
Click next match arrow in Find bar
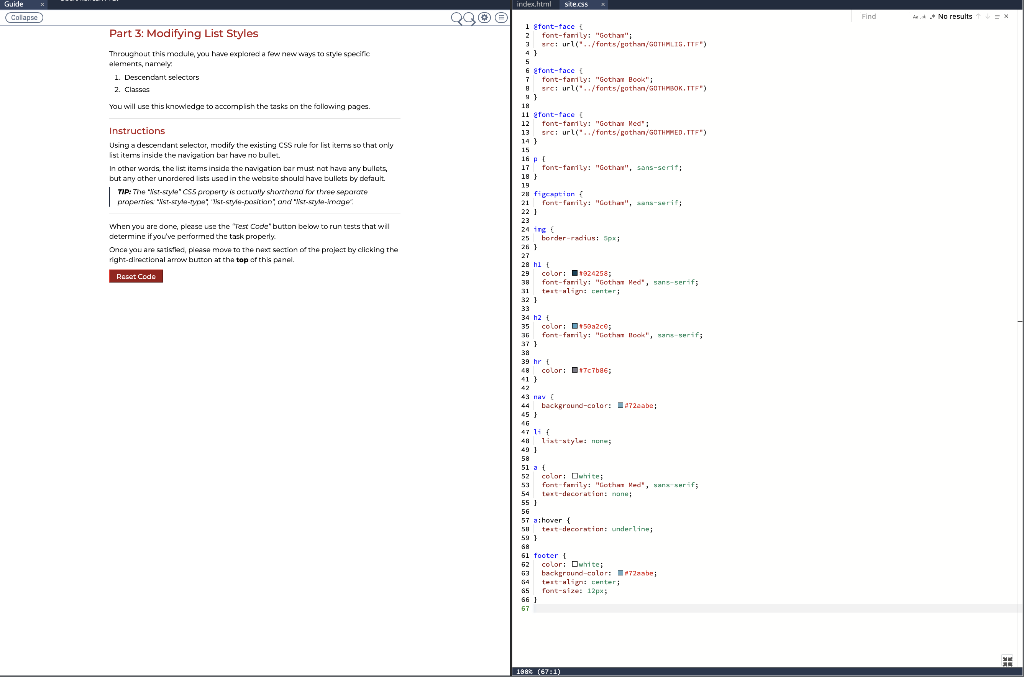[988, 17]
